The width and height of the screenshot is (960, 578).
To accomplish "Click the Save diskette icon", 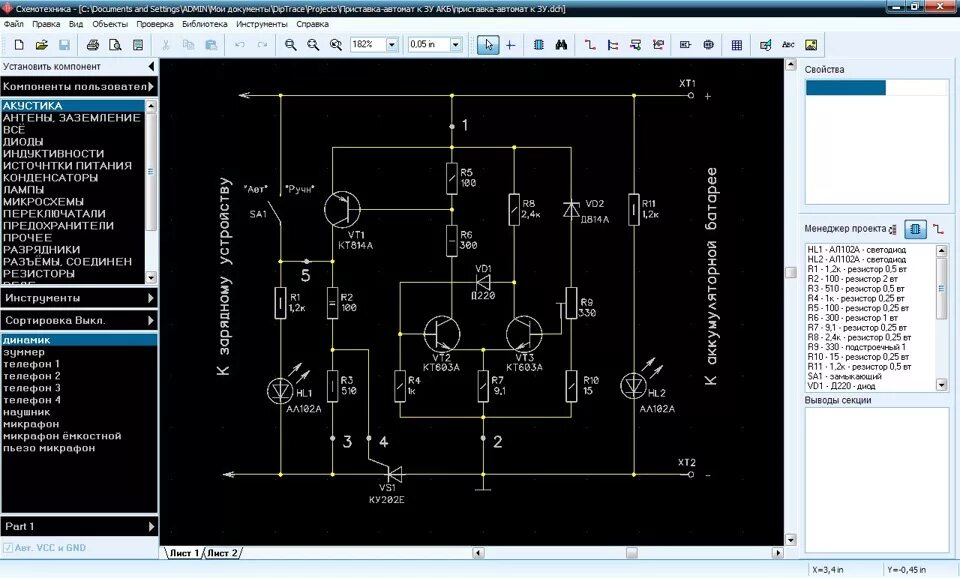I will (x=64, y=45).
